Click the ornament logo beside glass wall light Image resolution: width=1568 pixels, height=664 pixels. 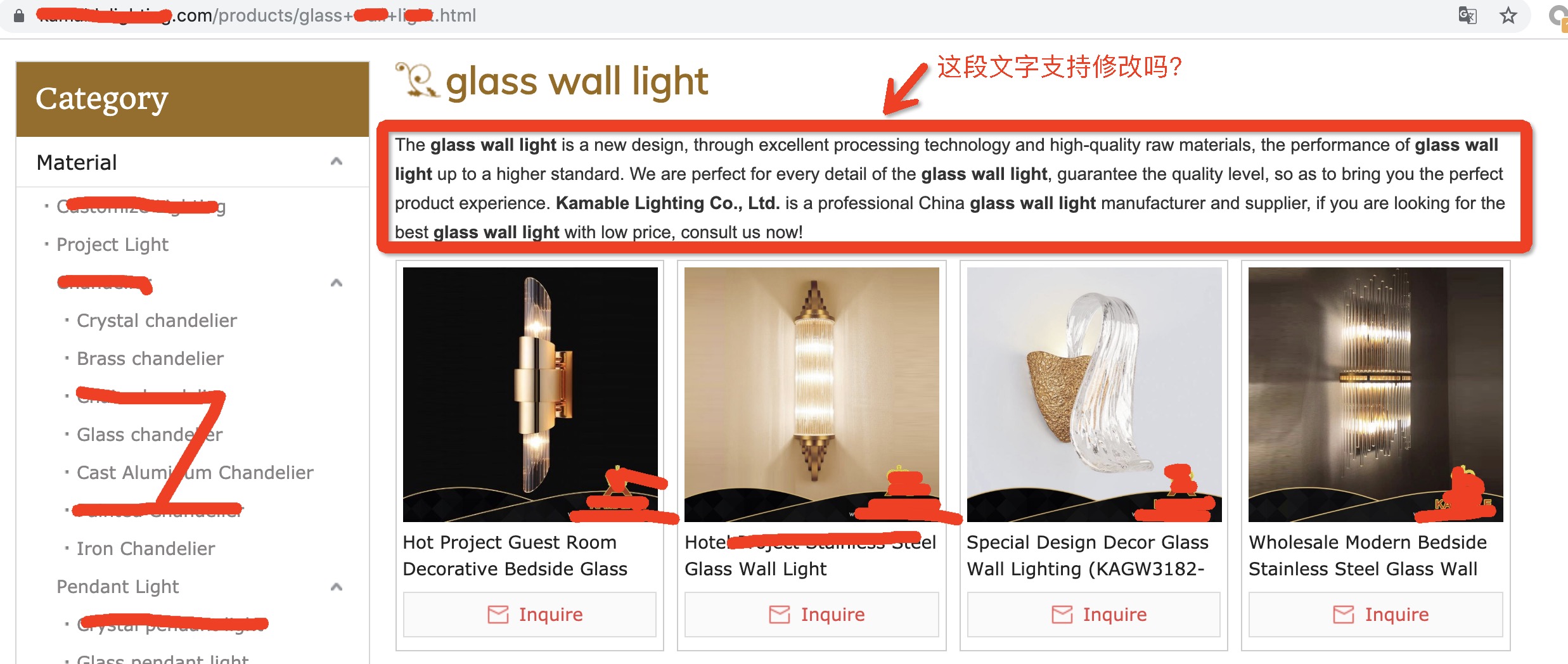(416, 80)
